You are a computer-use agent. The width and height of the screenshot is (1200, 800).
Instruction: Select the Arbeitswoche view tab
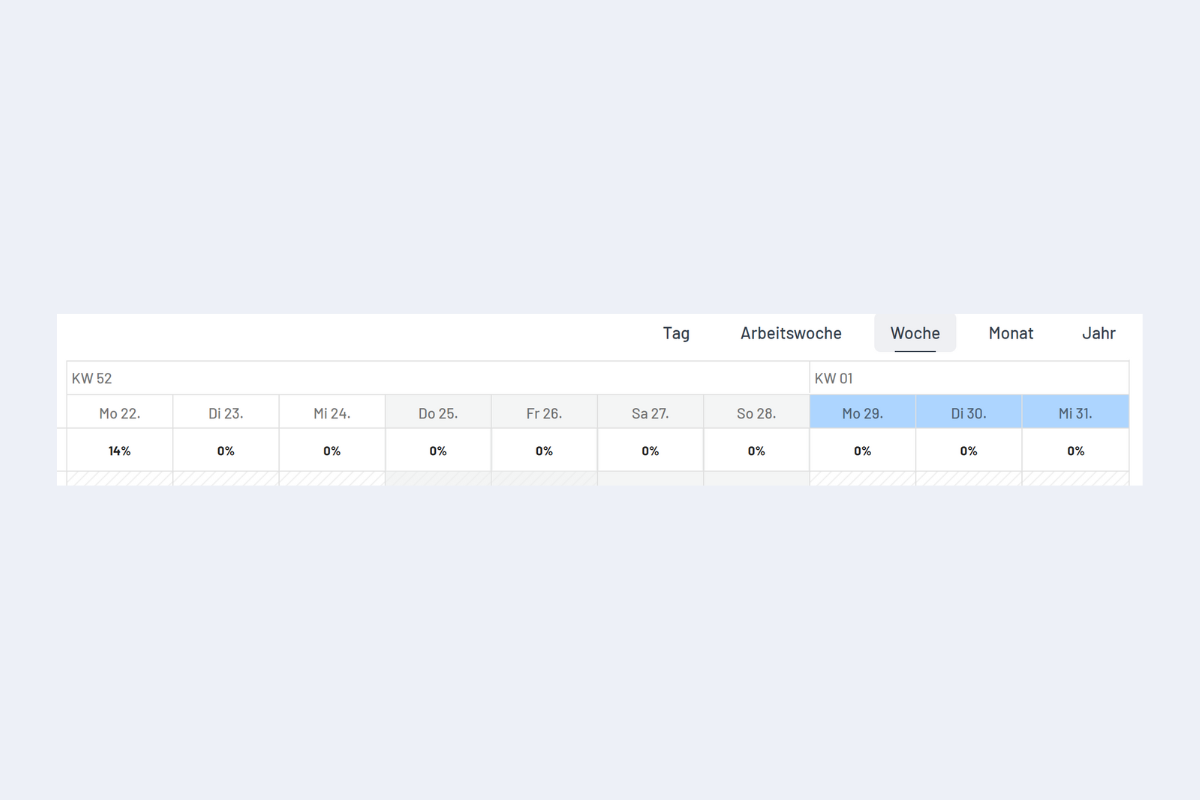point(791,333)
